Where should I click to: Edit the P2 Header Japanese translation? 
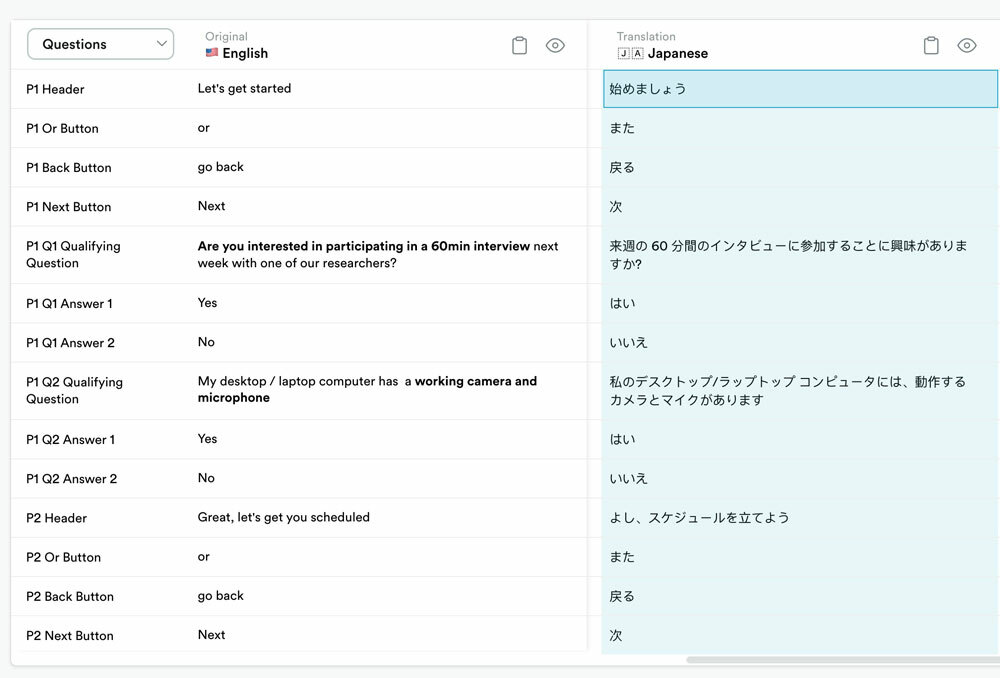click(x=800, y=517)
